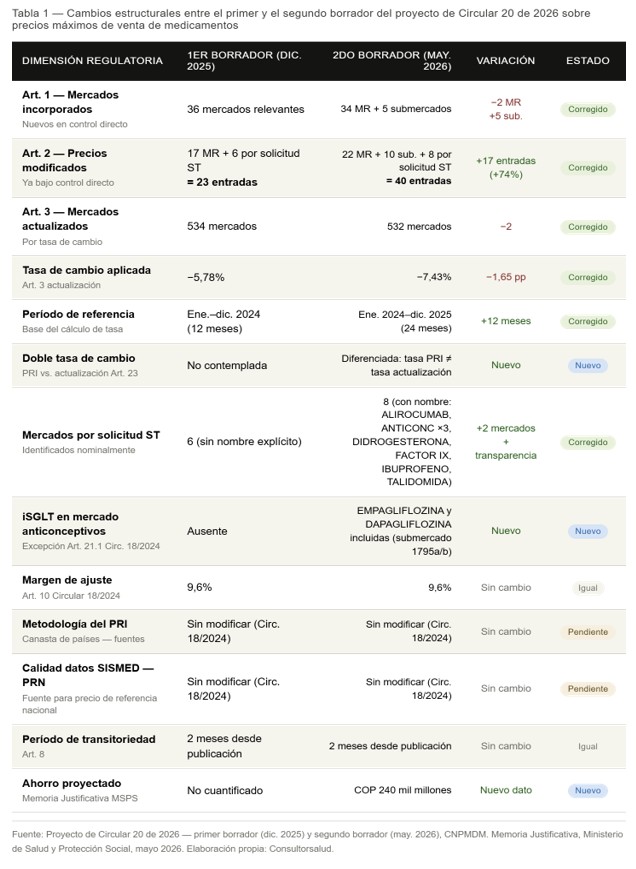Click the 1ER BORRADOR (DIC. 2025) header
The image size is (636, 869).
tap(244, 60)
